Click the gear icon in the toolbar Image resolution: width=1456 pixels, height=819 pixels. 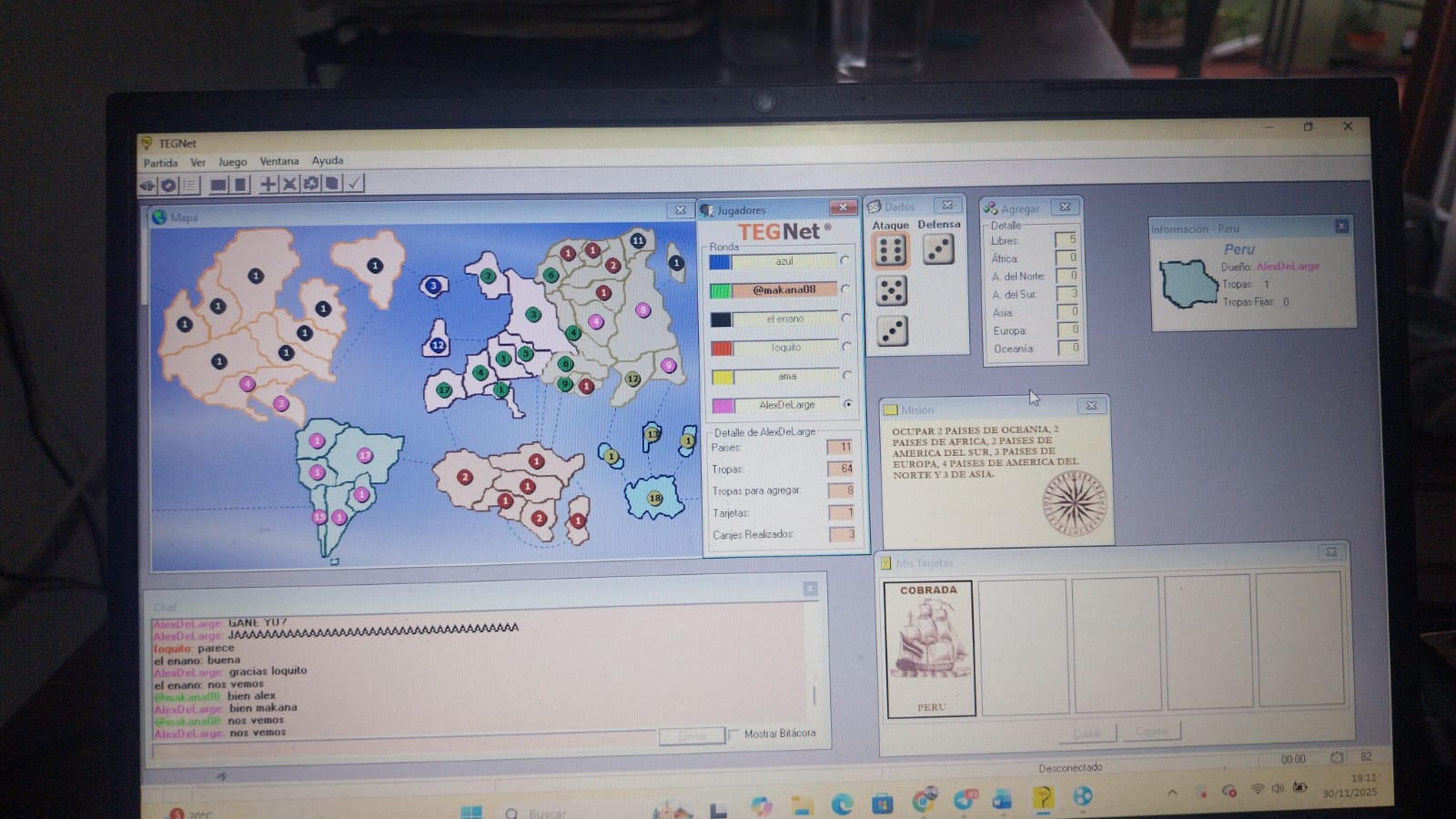pyautogui.click(x=311, y=184)
